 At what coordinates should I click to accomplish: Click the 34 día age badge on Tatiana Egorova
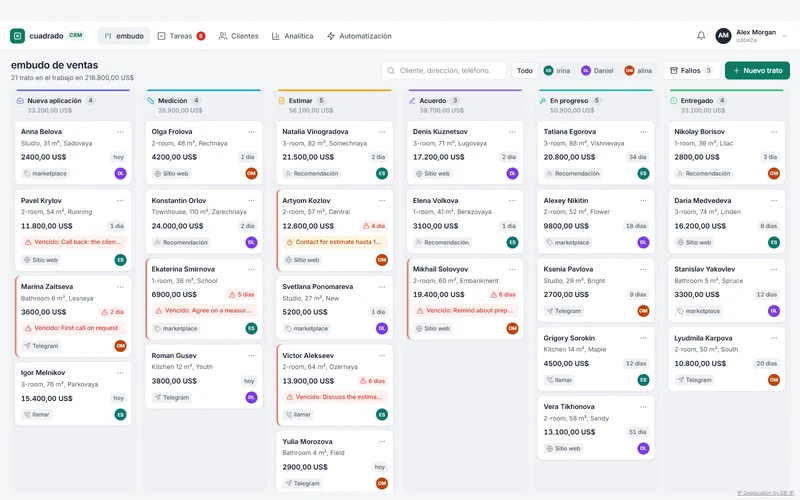(x=637, y=157)
